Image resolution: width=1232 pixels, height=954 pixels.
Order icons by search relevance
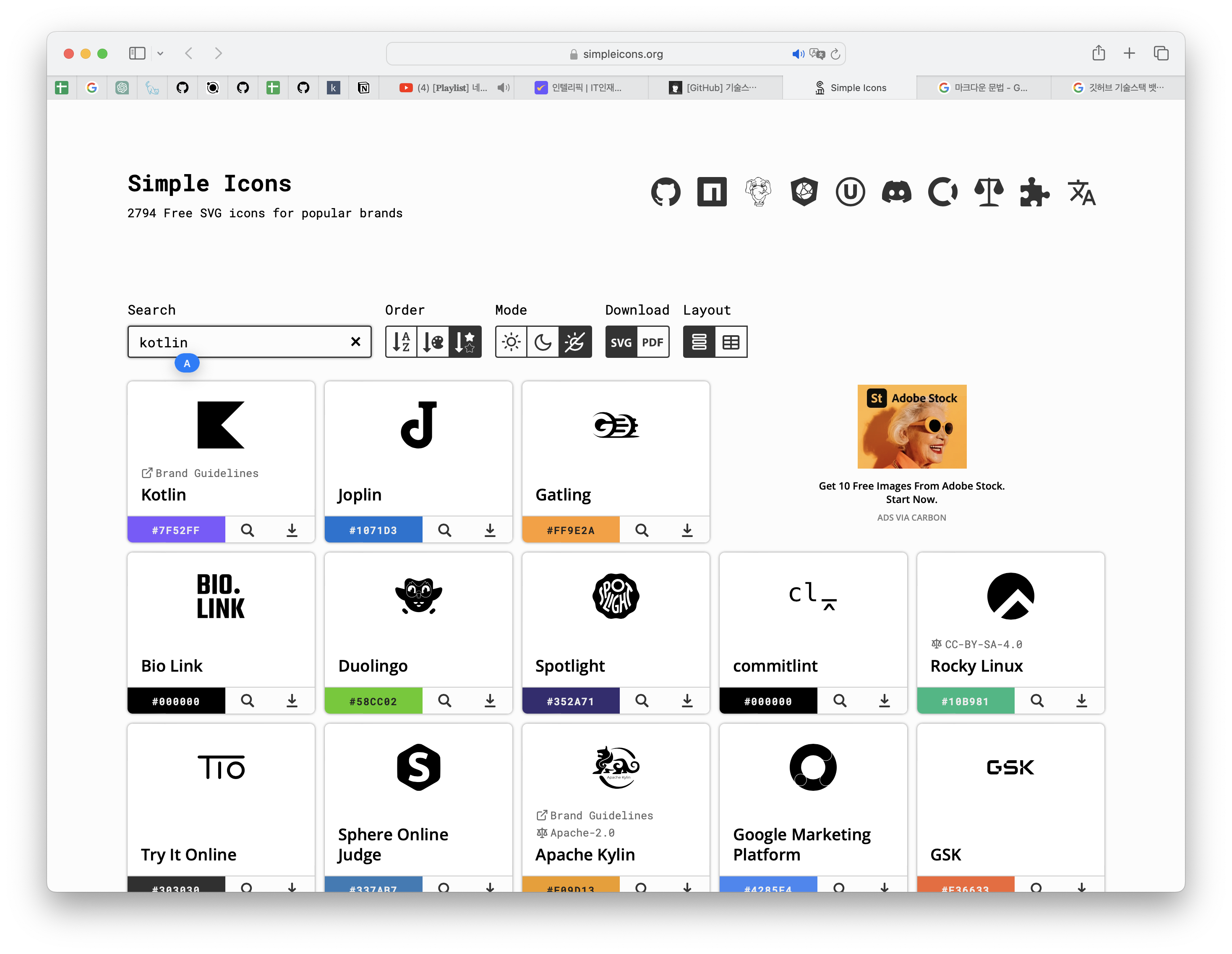(x=465, y=341)
